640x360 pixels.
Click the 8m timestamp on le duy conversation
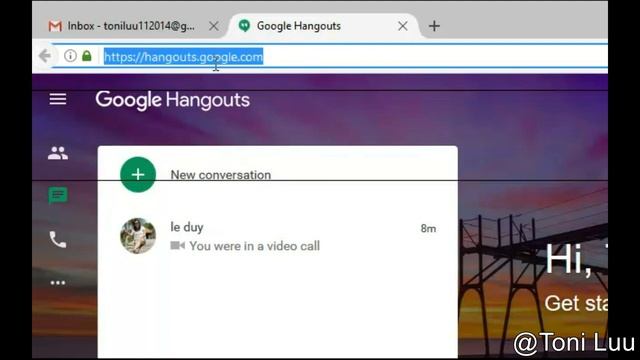[428, 228]
